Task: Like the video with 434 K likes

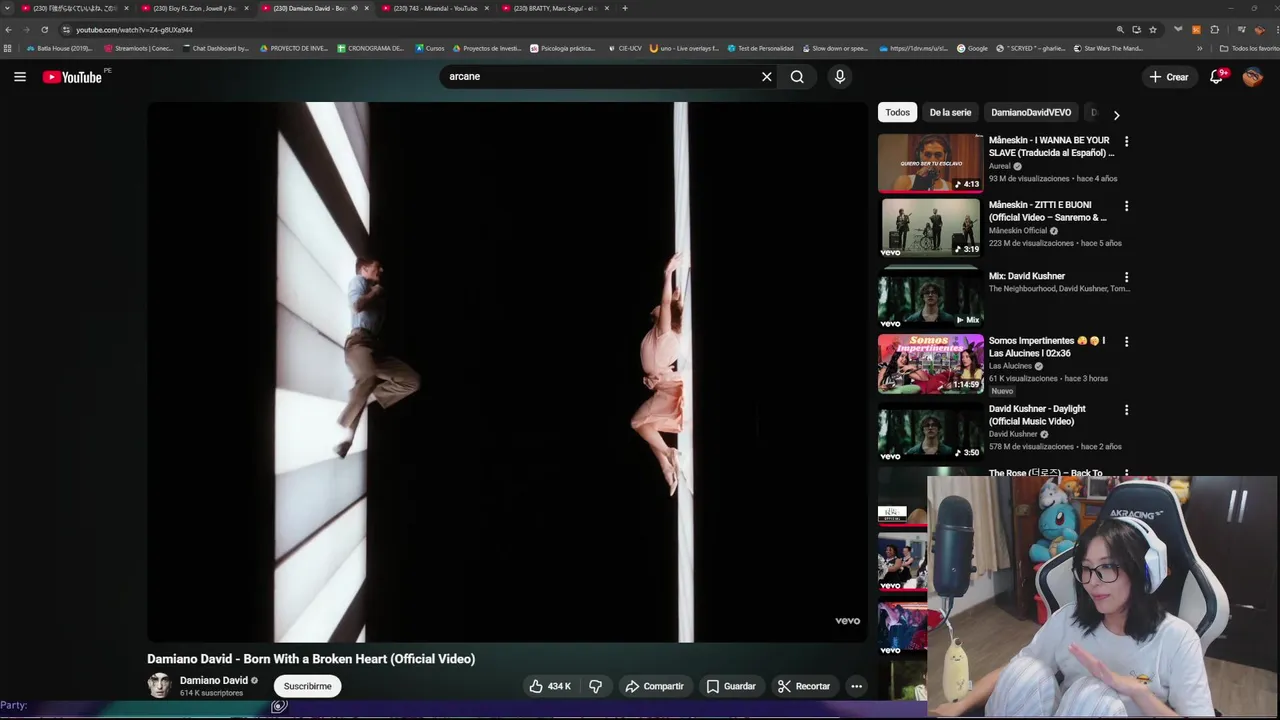Action: click(550, 686)
